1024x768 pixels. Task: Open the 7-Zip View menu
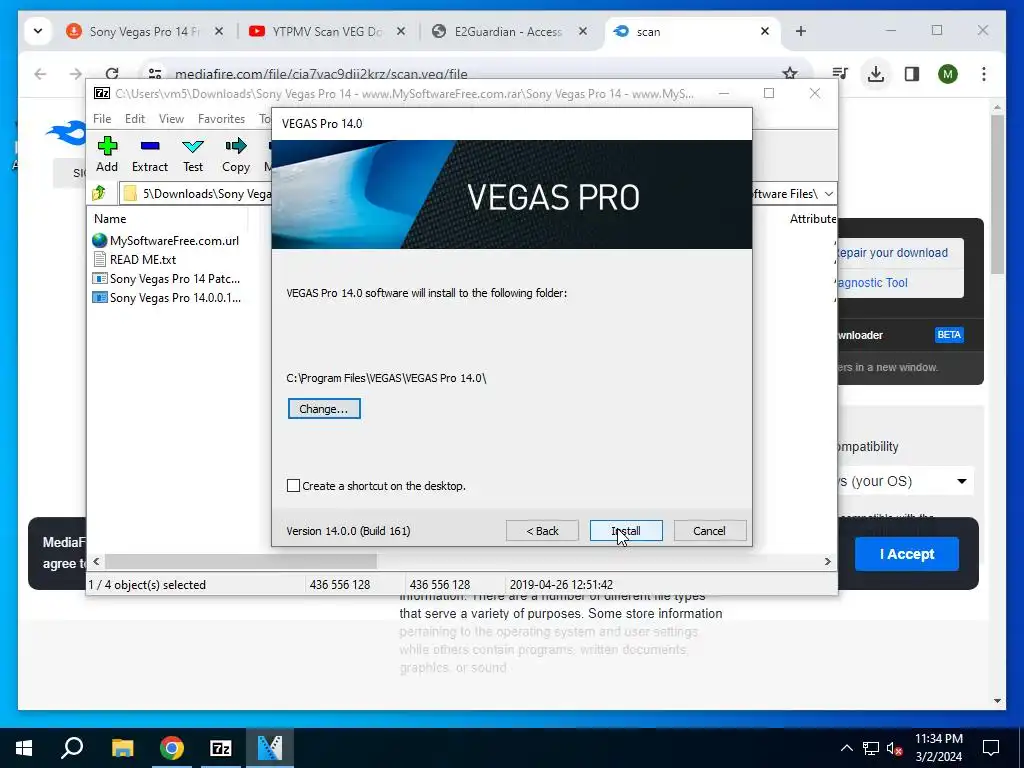[x=171, y=119]
